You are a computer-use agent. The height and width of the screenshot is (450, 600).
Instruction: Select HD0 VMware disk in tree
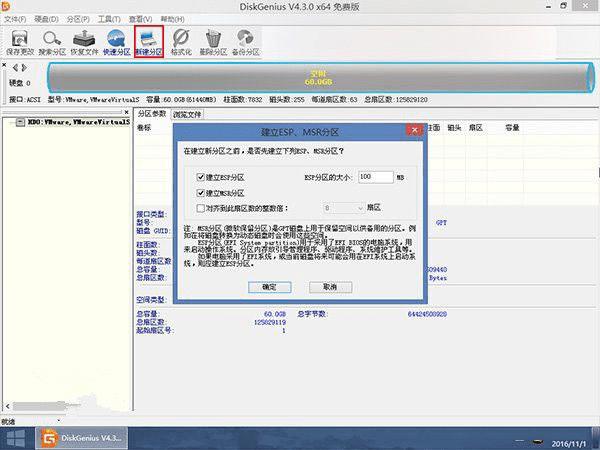[78, 122]
